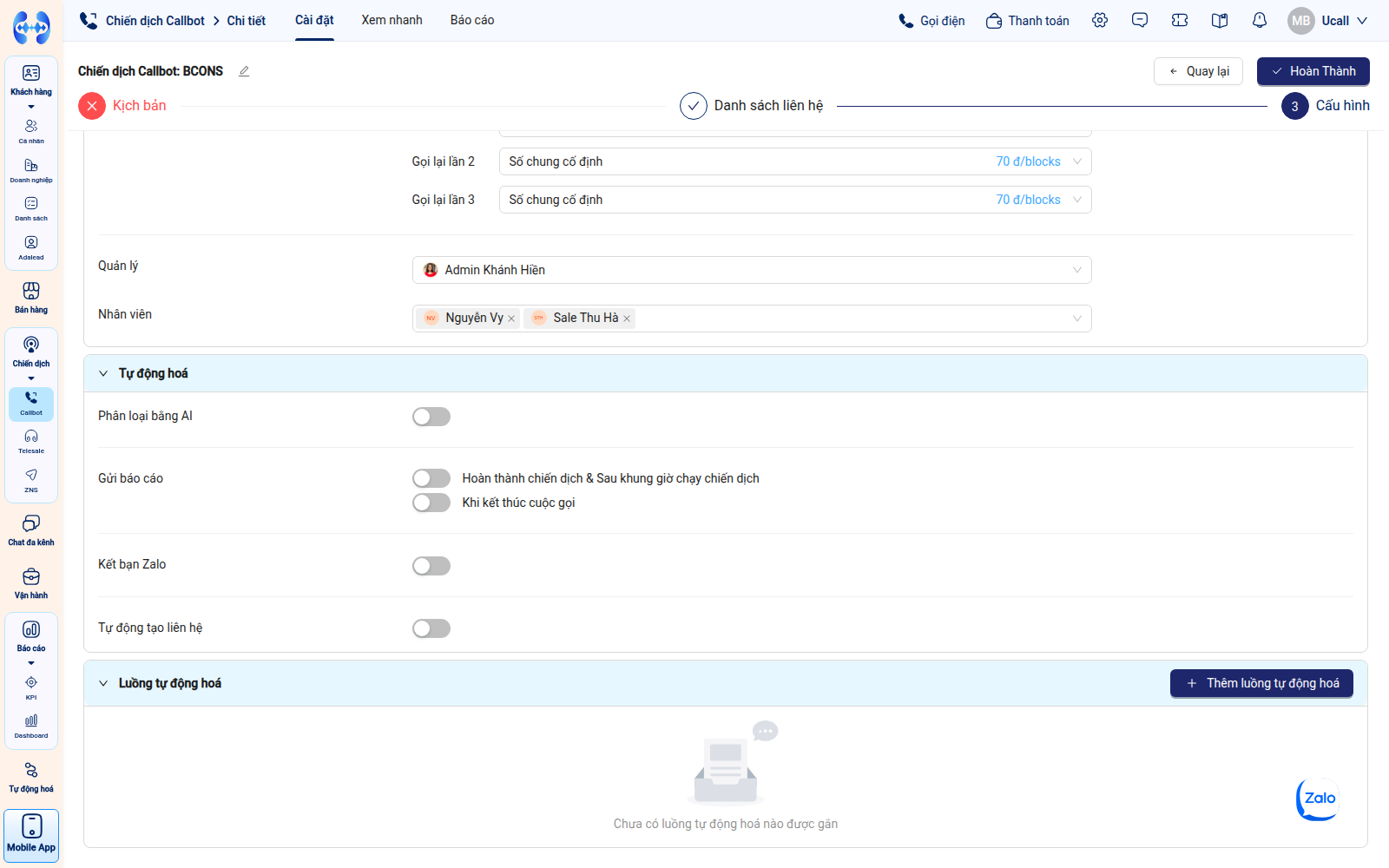Open the settings gear icon in header
This screenshot has height=868, width=1389.
coord(1100,20)
